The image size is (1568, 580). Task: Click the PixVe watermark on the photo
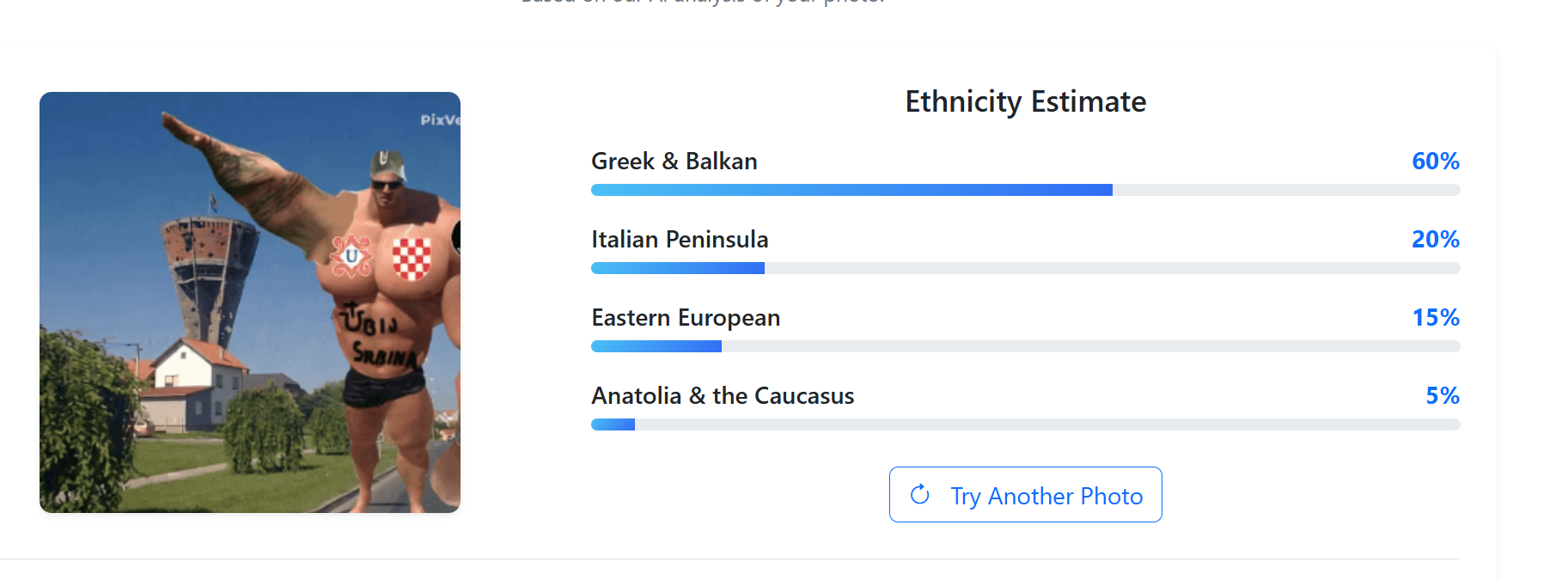coord(439,120)
